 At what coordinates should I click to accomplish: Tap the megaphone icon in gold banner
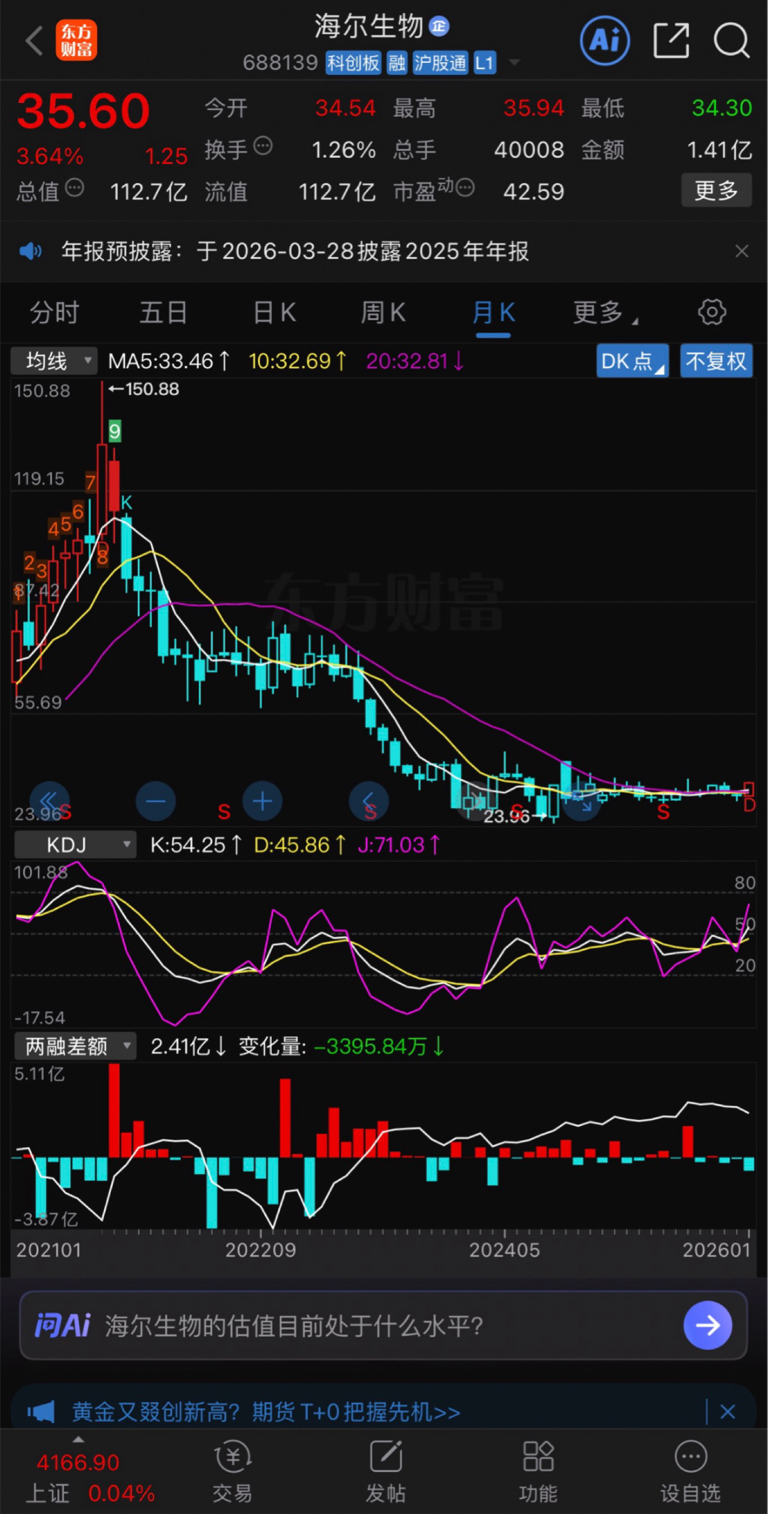[41, 1412]
